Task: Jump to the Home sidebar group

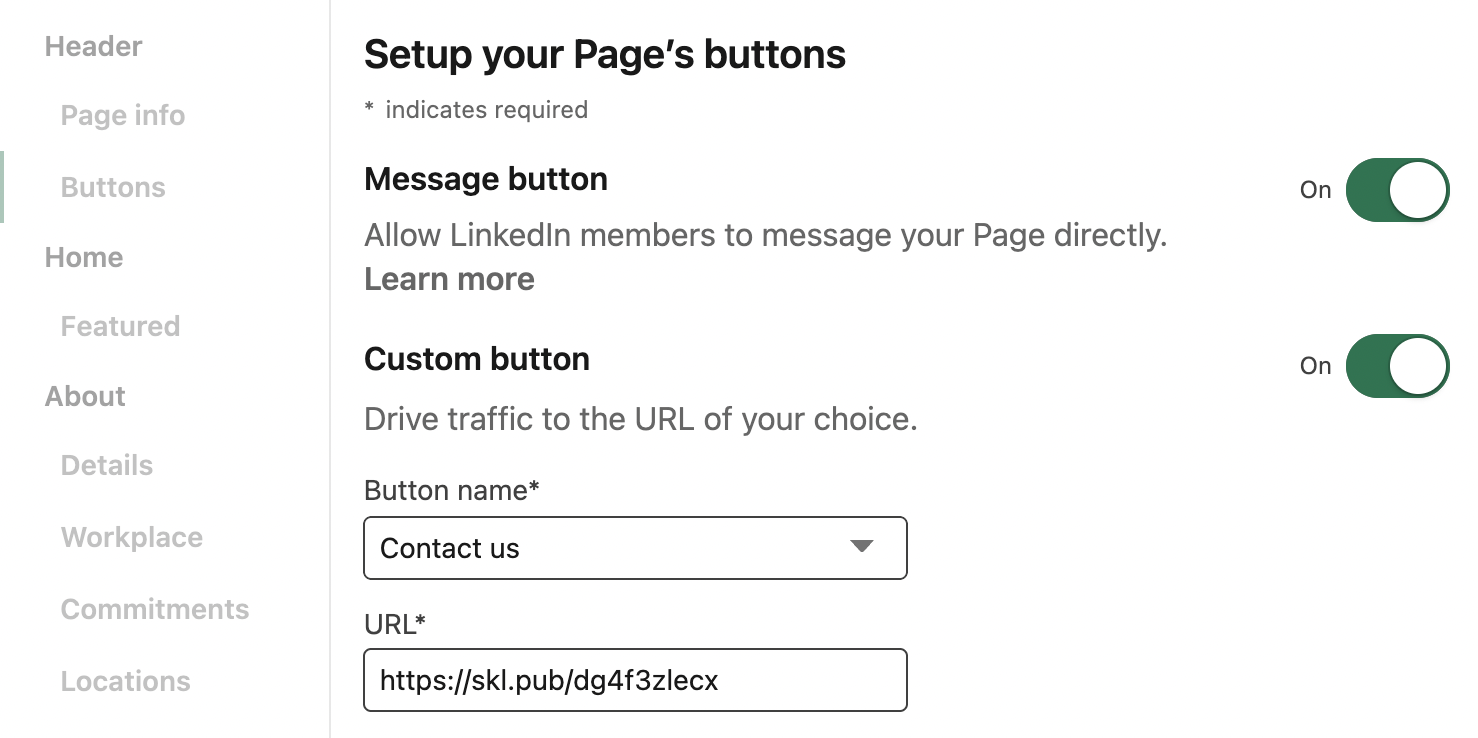Action: coord(84,258)
